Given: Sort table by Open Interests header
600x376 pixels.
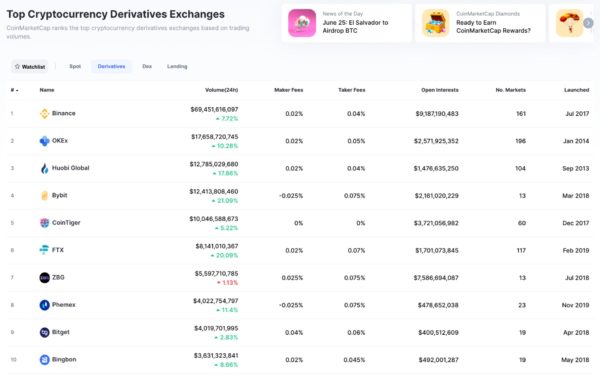Looking at the screenshot, I should coord(440,90).
